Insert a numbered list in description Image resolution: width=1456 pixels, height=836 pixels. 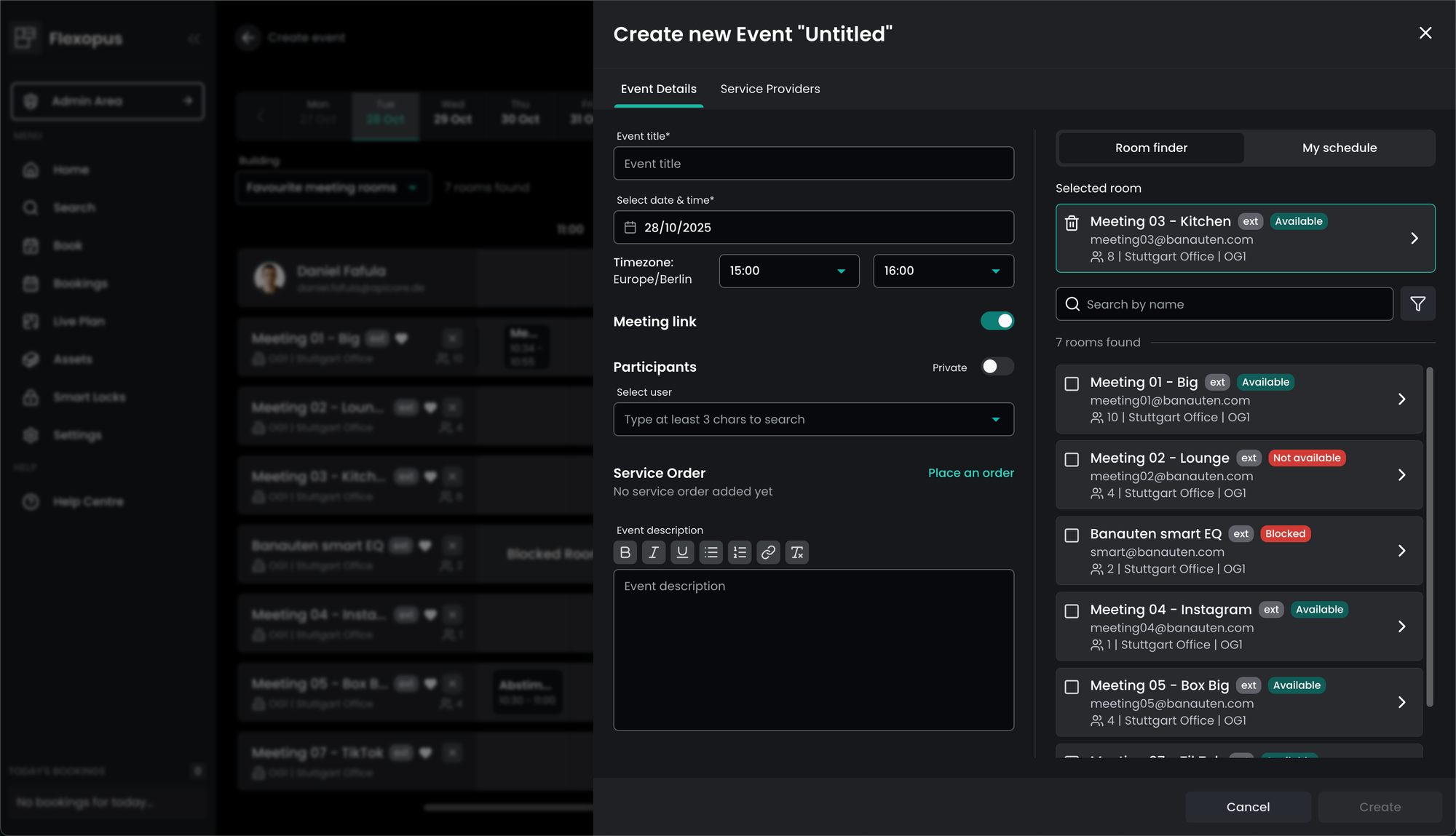click(740, 552)
